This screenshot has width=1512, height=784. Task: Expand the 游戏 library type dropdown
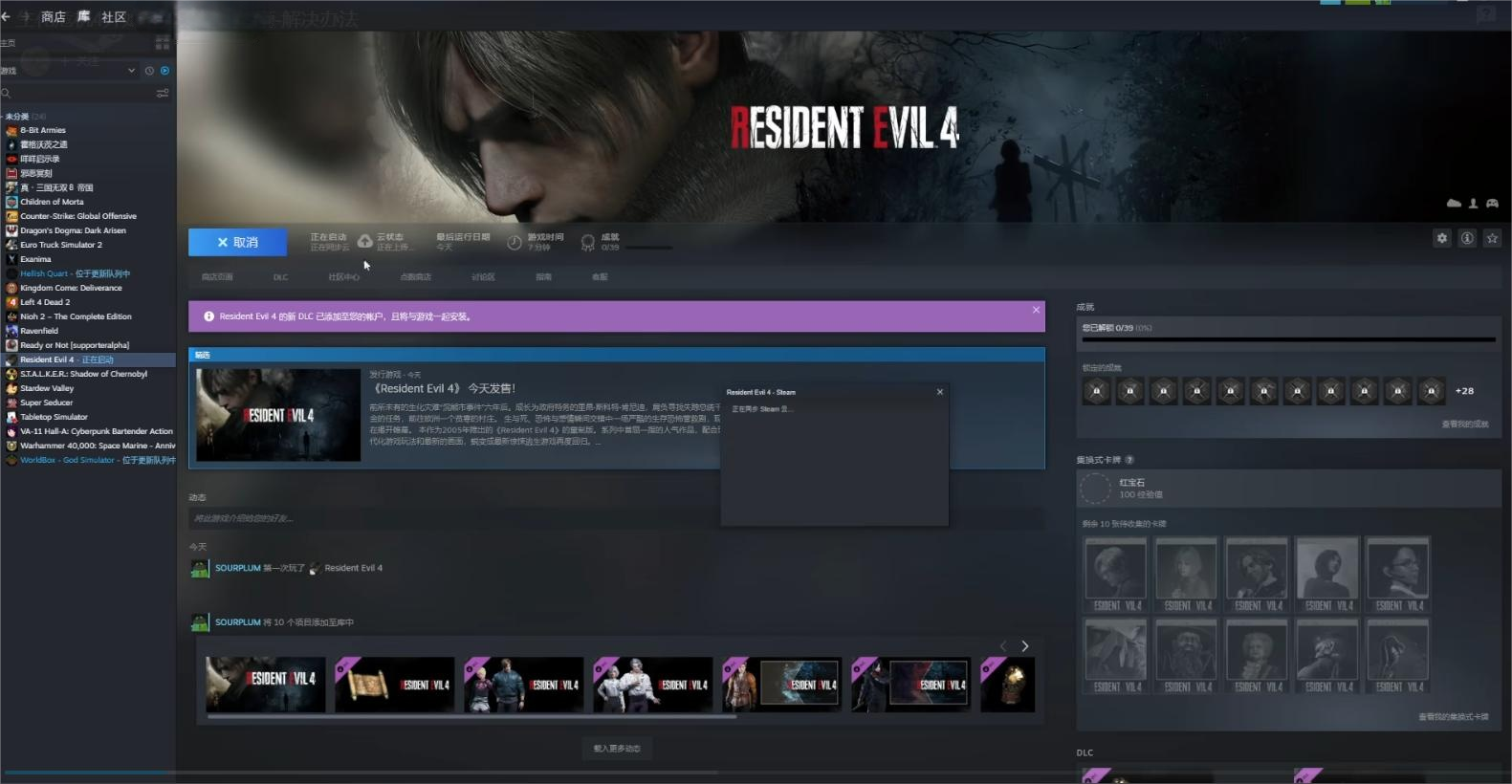[131, 71]
